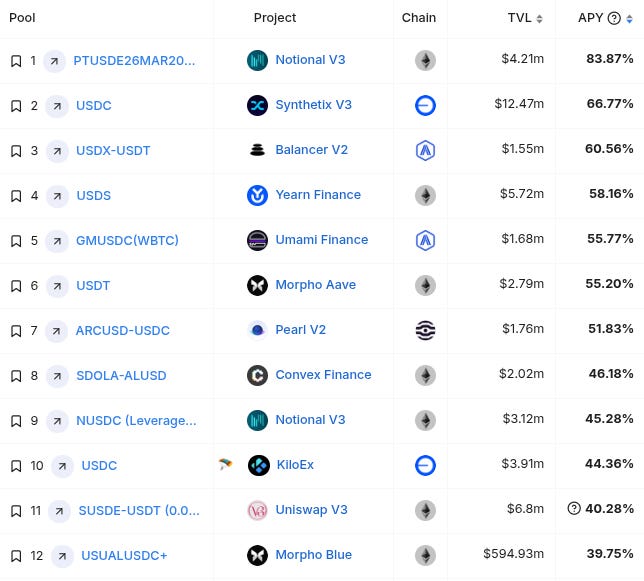The image size is (644, 581).
Task: Open the SDOLA-ALUSD pool link
Action: tap(121, 376)
